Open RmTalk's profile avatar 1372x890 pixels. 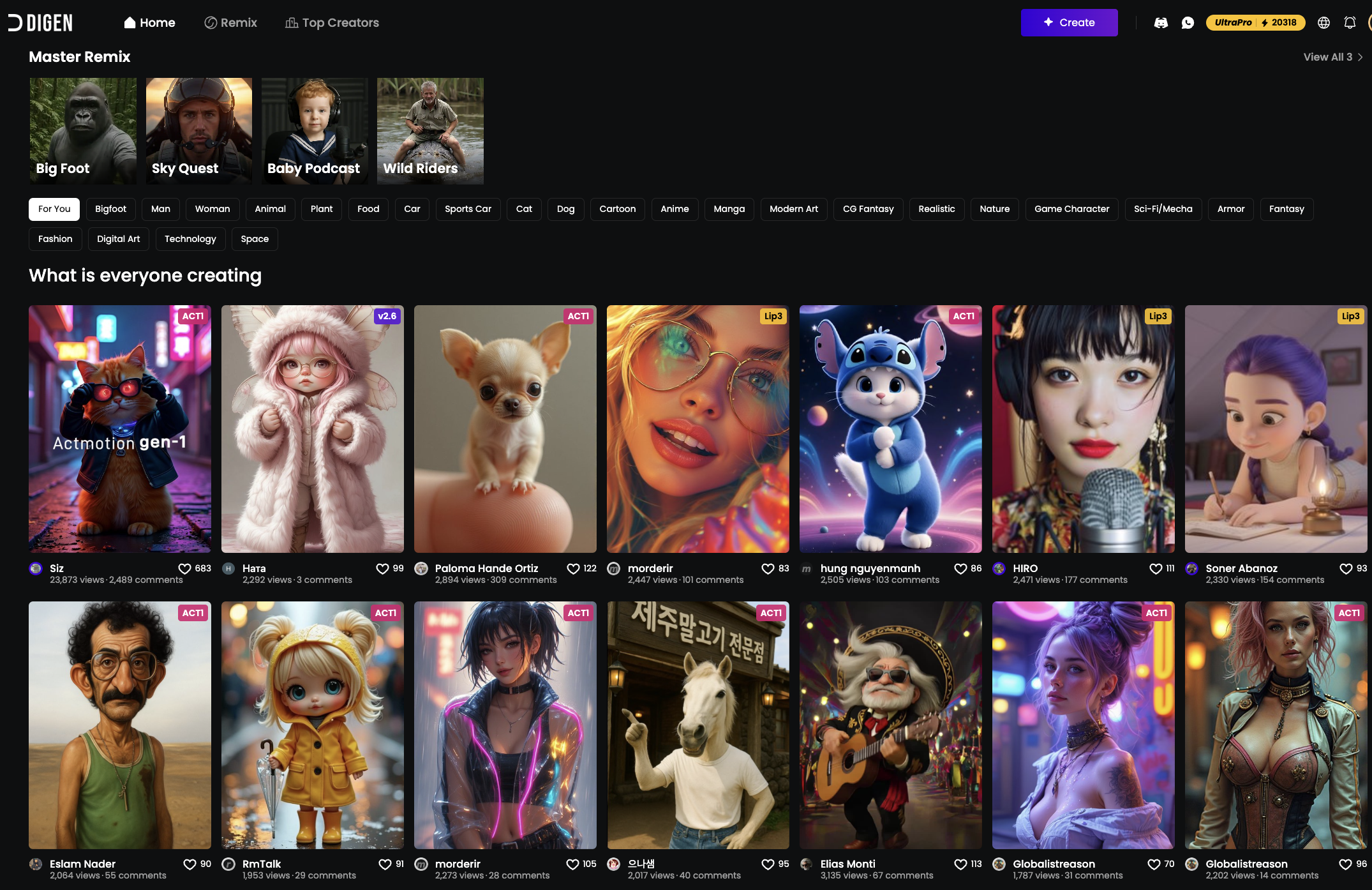click(x=228, y=864)
